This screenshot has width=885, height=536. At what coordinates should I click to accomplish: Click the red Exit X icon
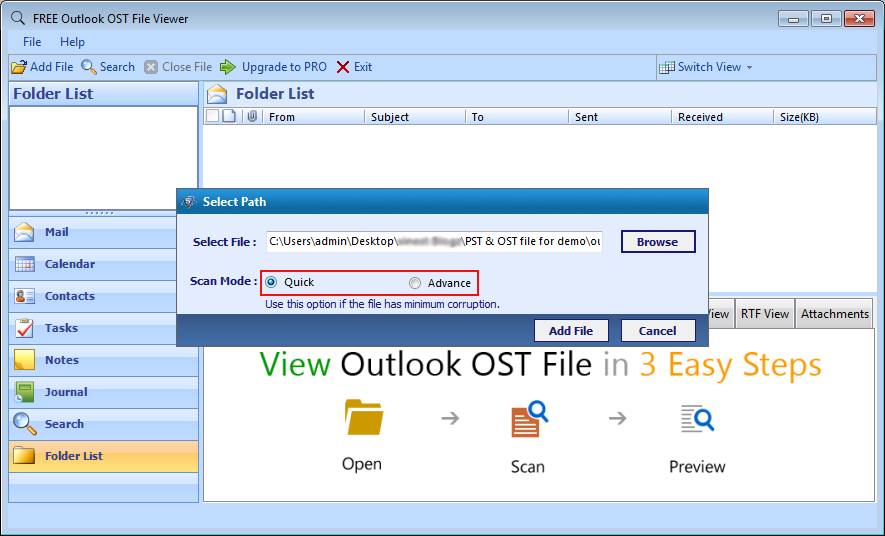pos(343,67)
